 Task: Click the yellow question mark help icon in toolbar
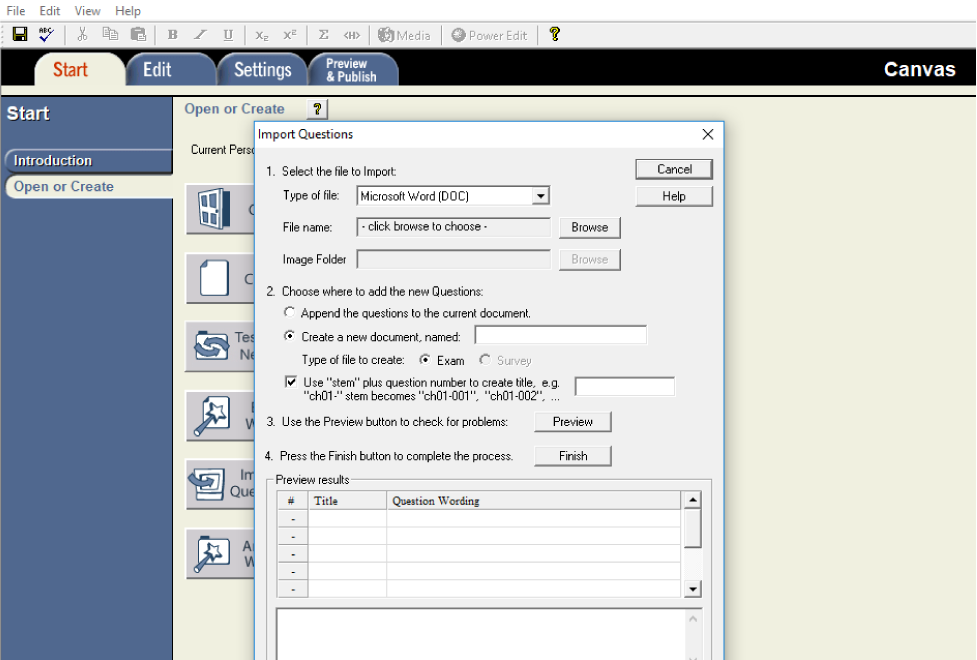555,34
